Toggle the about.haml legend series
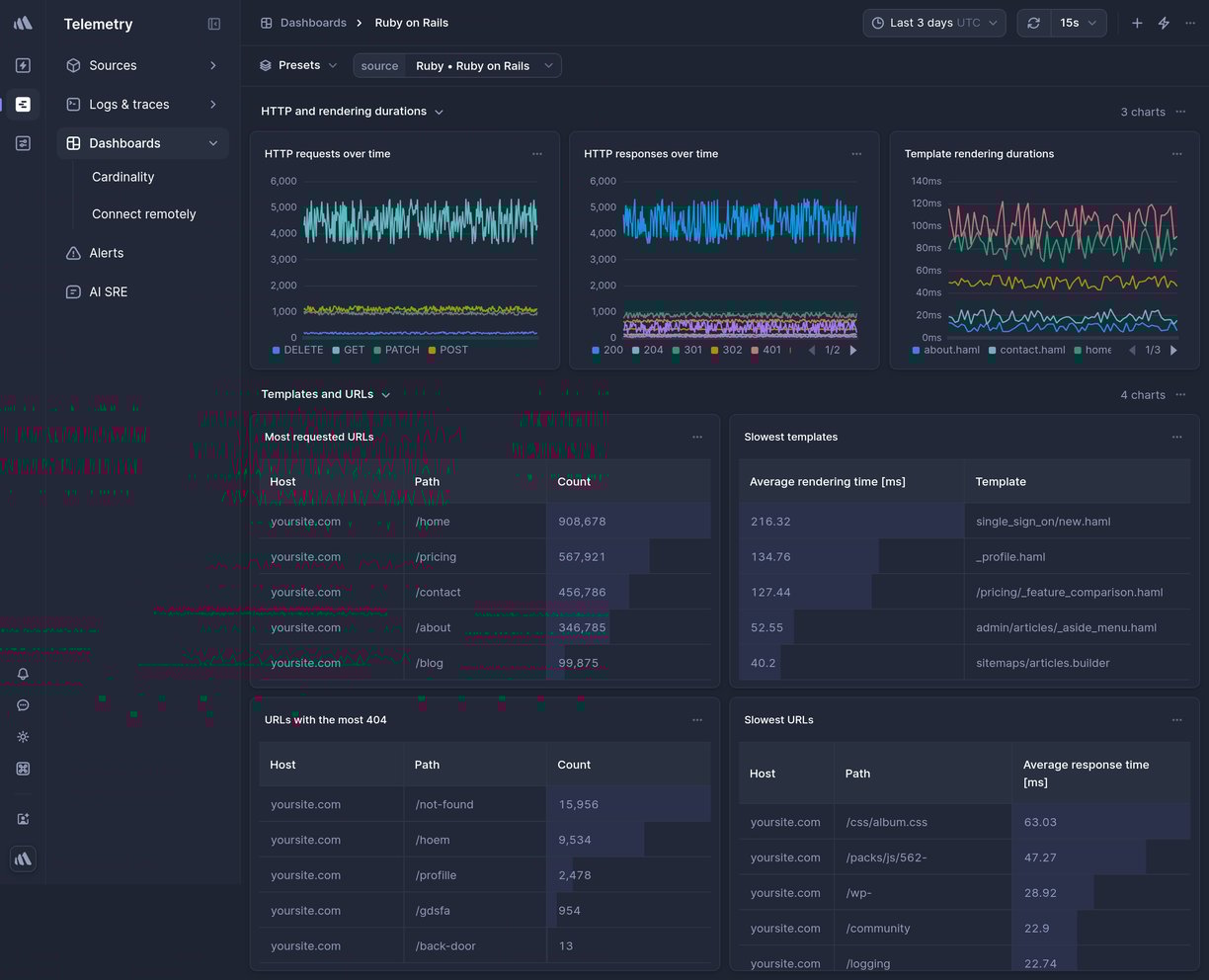1209x980 pixels. (x=945, y=350)
